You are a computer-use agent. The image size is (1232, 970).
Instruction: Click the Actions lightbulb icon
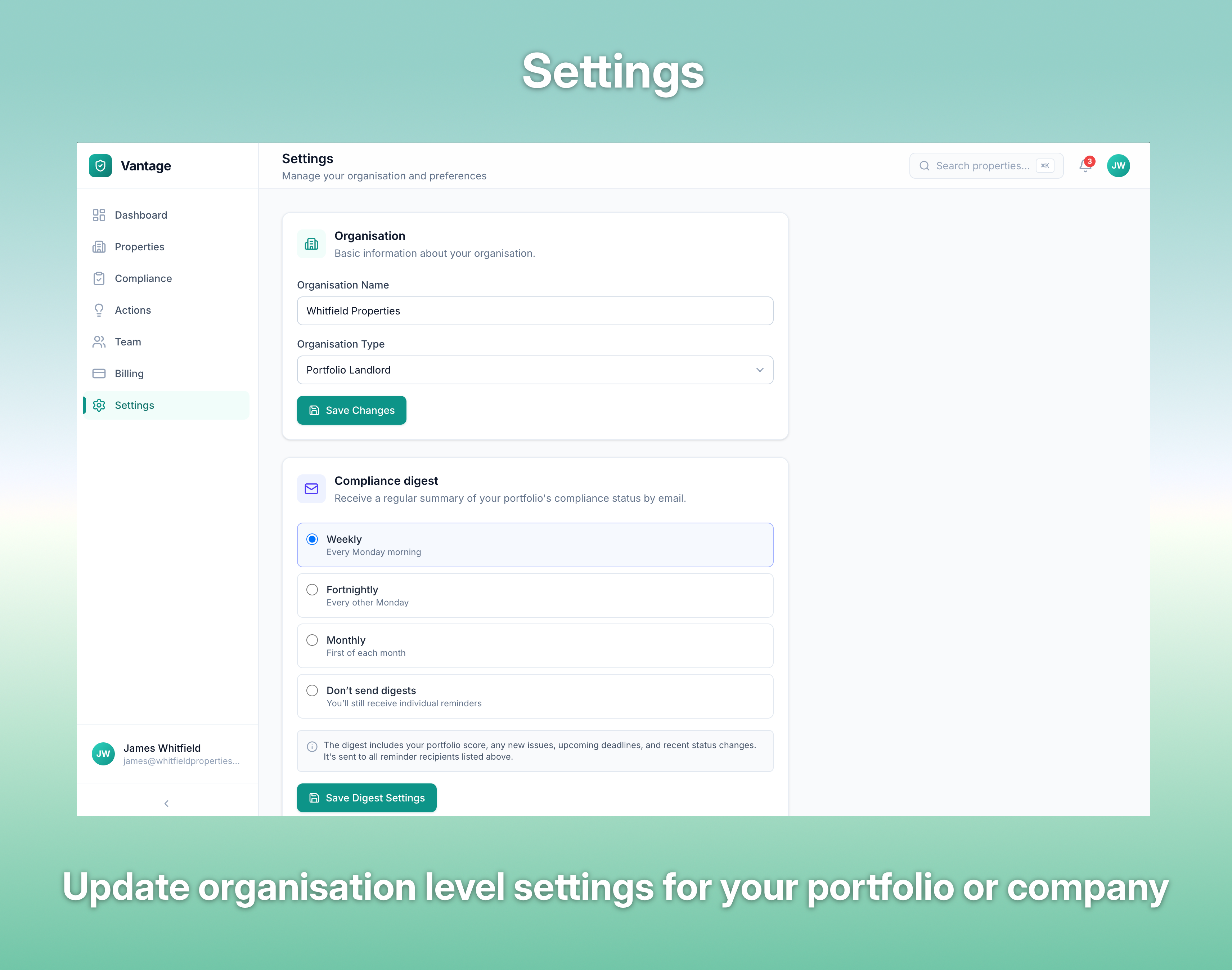99,310
